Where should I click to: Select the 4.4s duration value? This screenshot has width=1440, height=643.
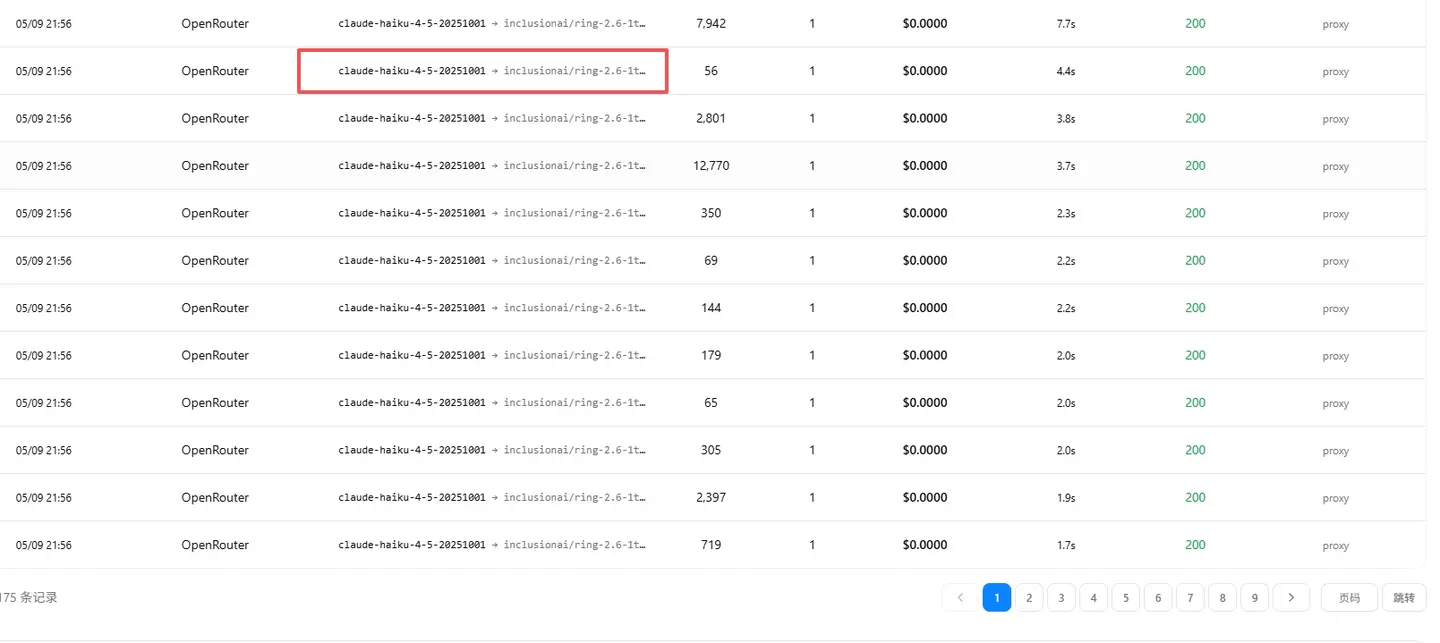coord(1066,72)
